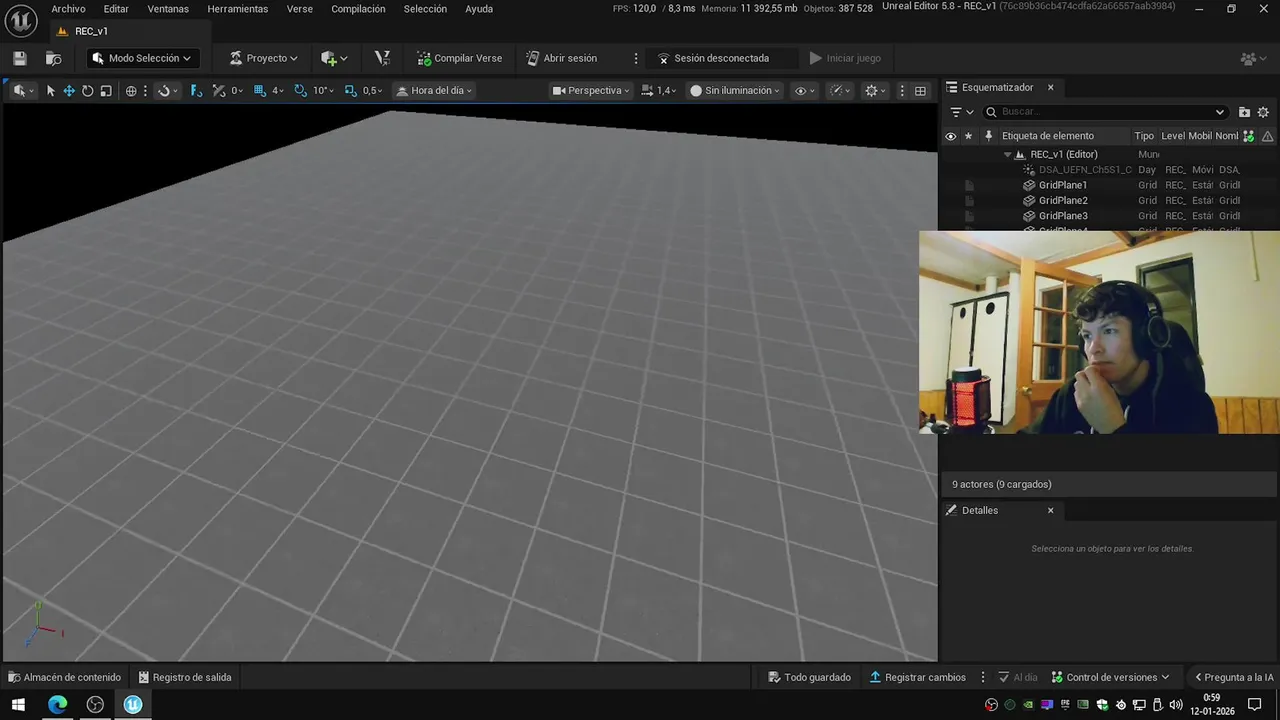Select the arrow select tool in viewport
Image resolution: width=1280 pixels, height=720 pixels.
51,90
